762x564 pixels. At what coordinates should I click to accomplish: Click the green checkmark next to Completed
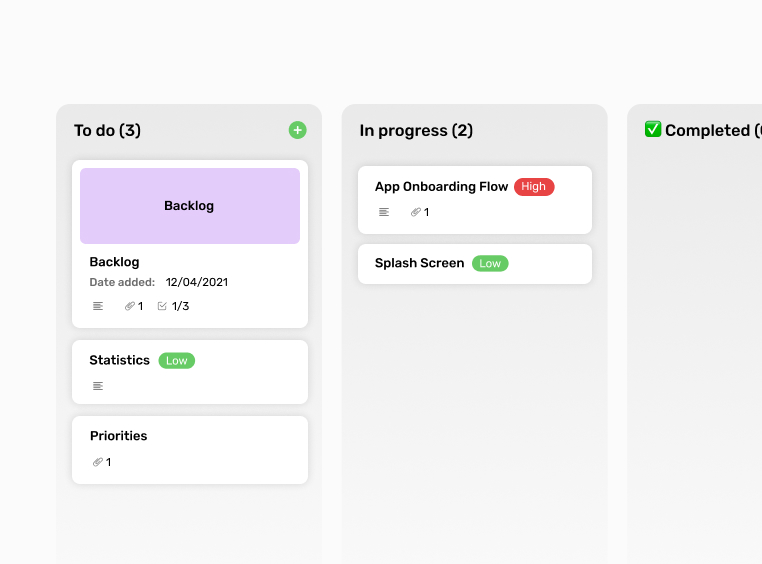pyautogui.click(x=653, y=130)
